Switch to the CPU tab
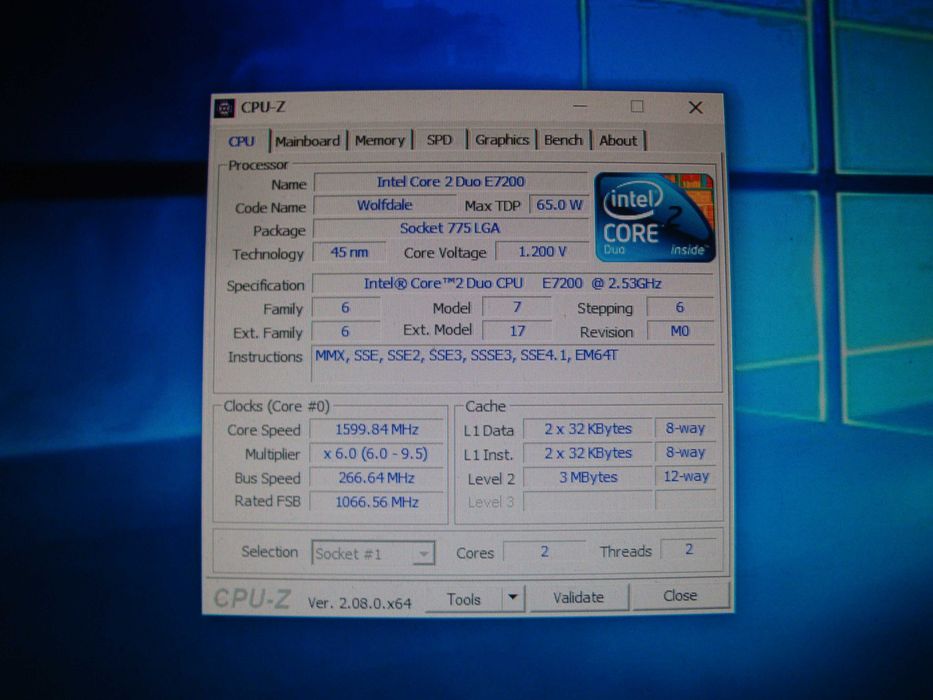The height and width of the screenshot is (700, 933). pyautogui.click(x=241, y=141)
